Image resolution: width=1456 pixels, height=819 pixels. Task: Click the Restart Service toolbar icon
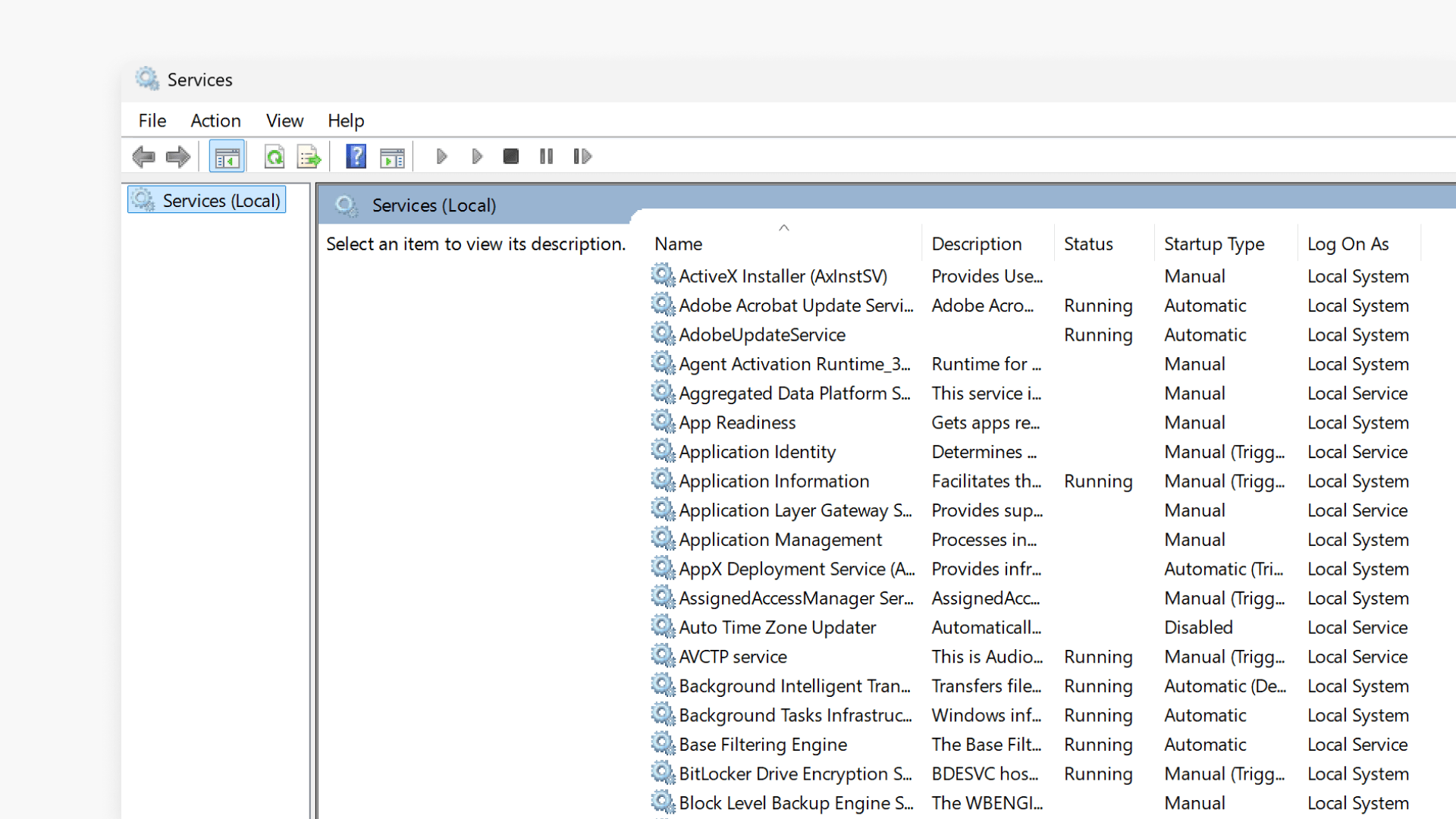pyautogui.click(x=582, y=157)
